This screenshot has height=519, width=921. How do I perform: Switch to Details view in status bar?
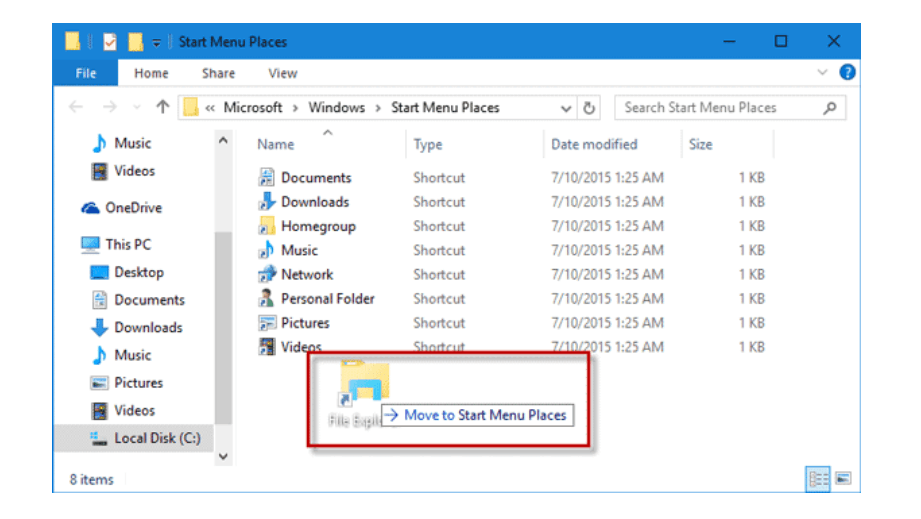(x=818, y=479)
